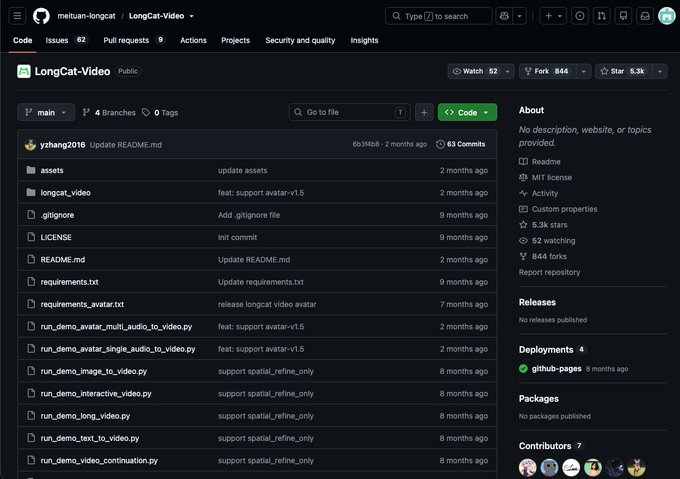Open the notifications inbox icon
Screen dimensions: 680x479
point(645,16)
